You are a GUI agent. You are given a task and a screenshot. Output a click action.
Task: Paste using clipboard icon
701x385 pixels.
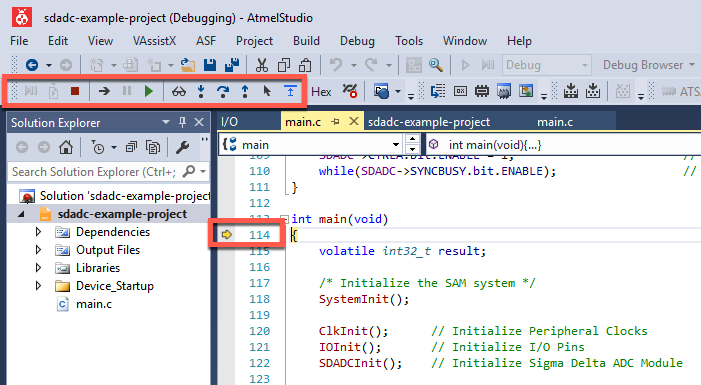point(305,65)
